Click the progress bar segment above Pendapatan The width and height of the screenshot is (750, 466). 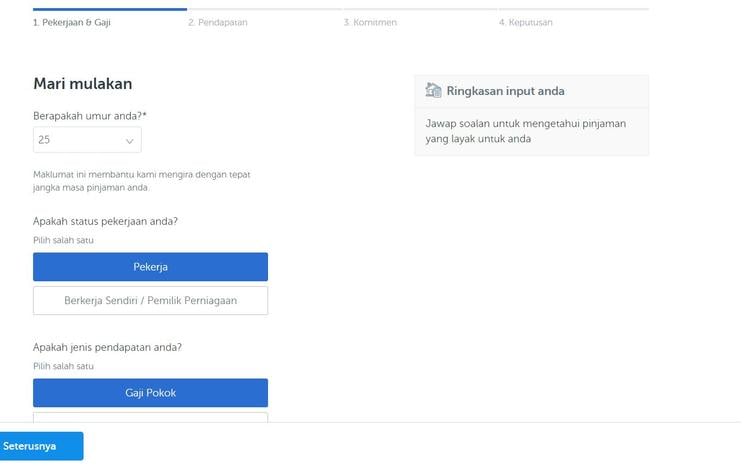point(265,9)
